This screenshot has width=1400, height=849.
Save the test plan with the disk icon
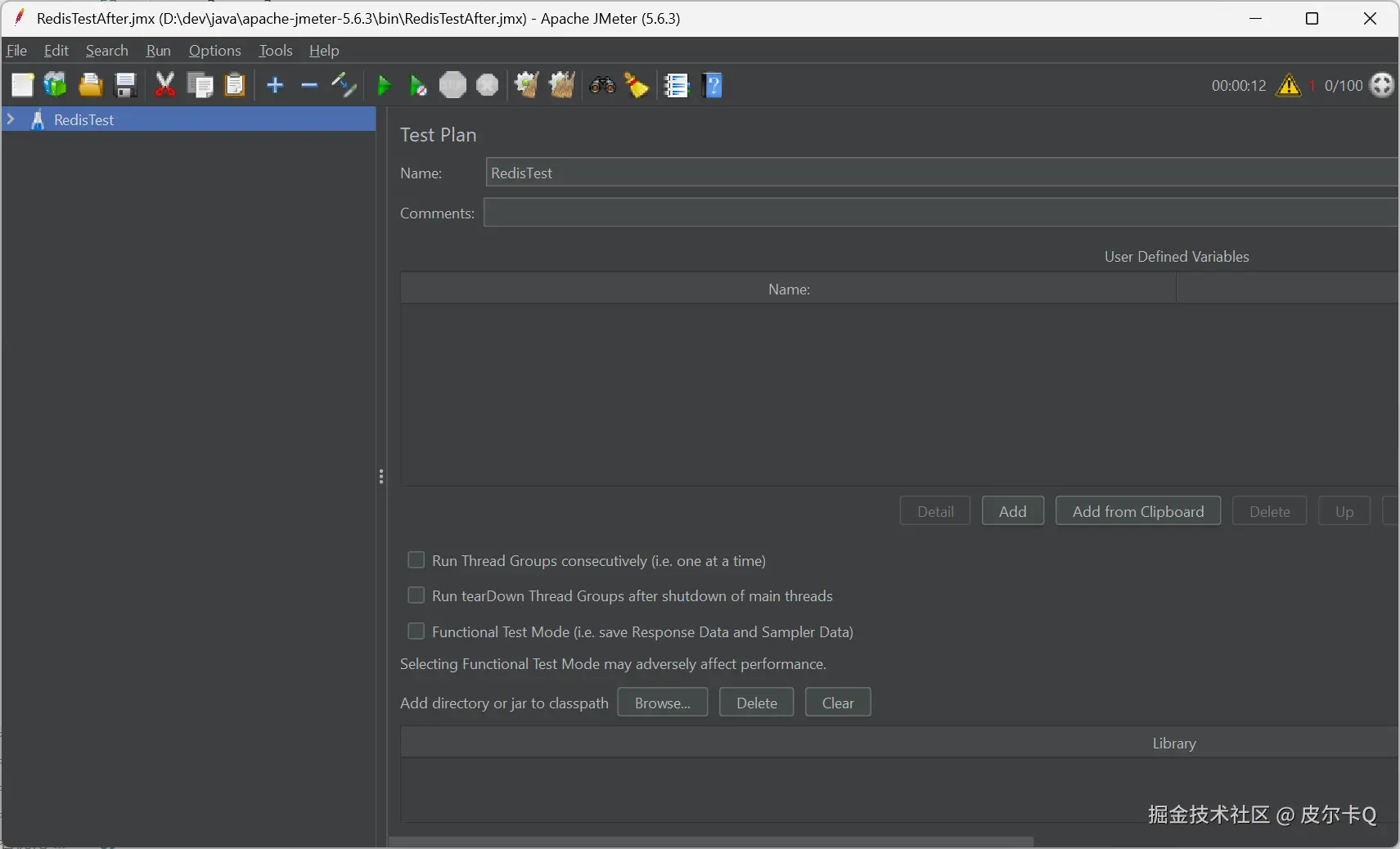(125, 85)
